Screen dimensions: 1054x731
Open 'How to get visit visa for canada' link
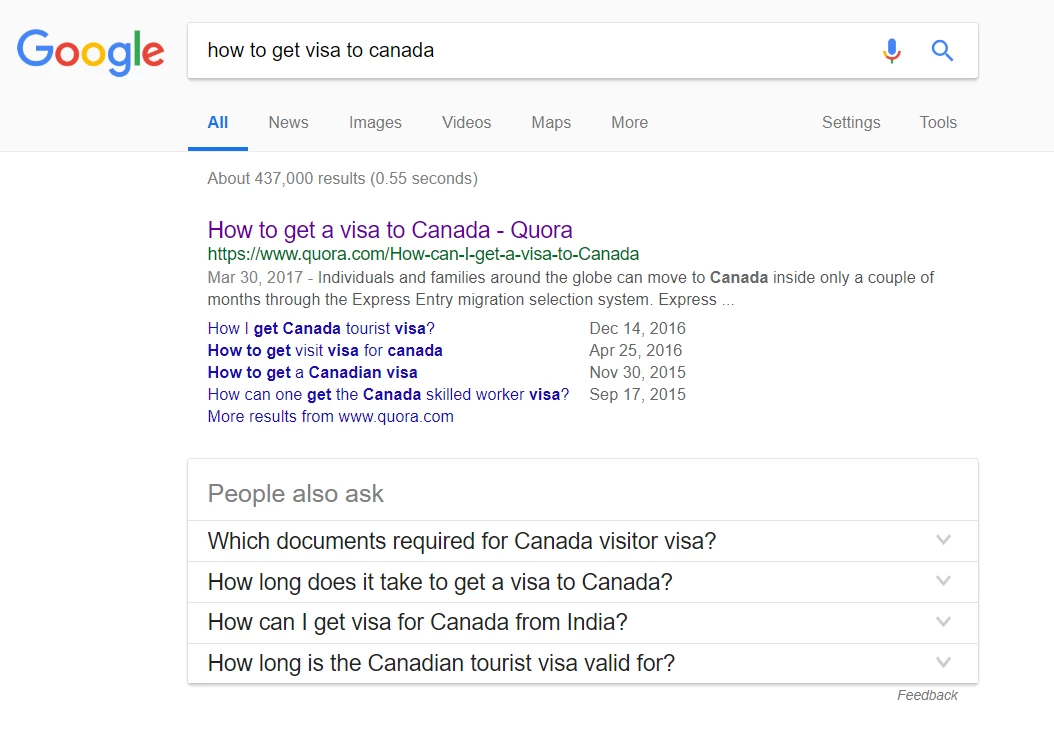tap(325, 350)
